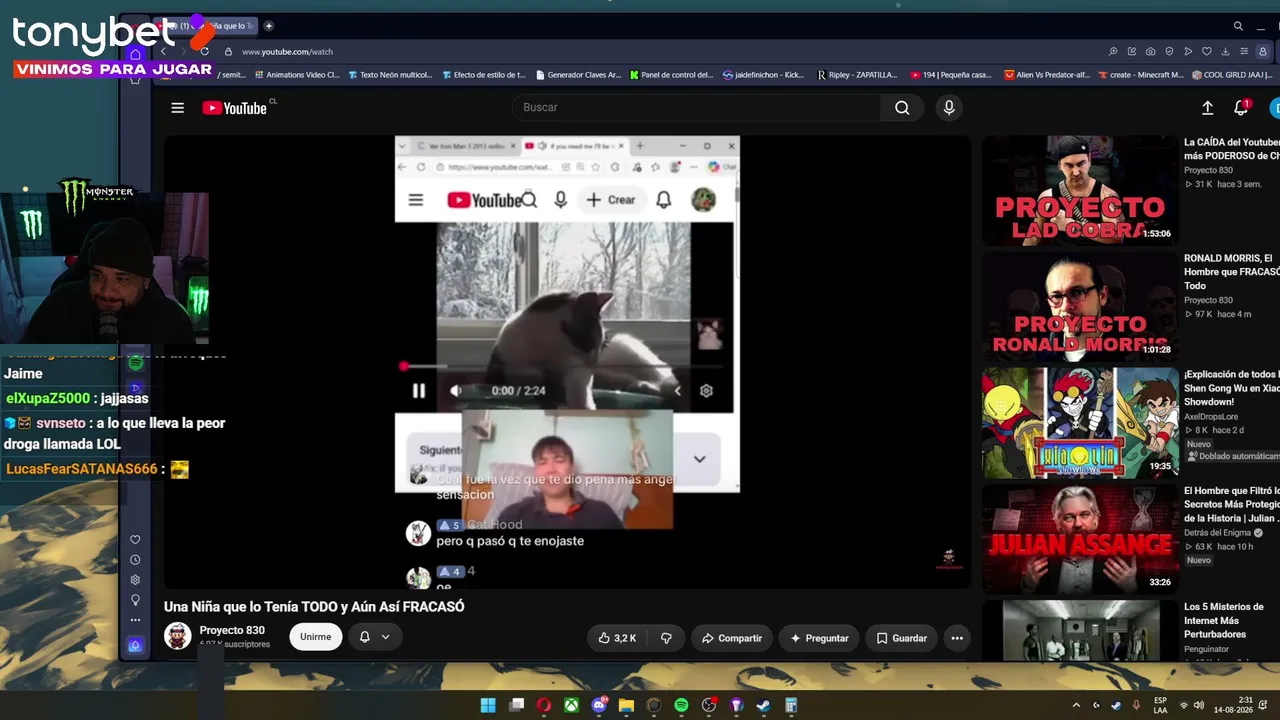This screenshot has height=720, width=1280.
Task: Open the Proyecto Ronald Morris video thumbnail
Action: point(1078,305)
